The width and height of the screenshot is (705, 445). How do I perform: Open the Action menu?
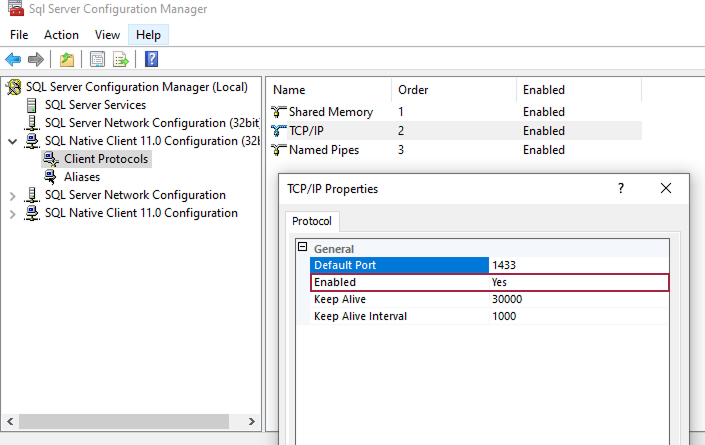[61, 35]
